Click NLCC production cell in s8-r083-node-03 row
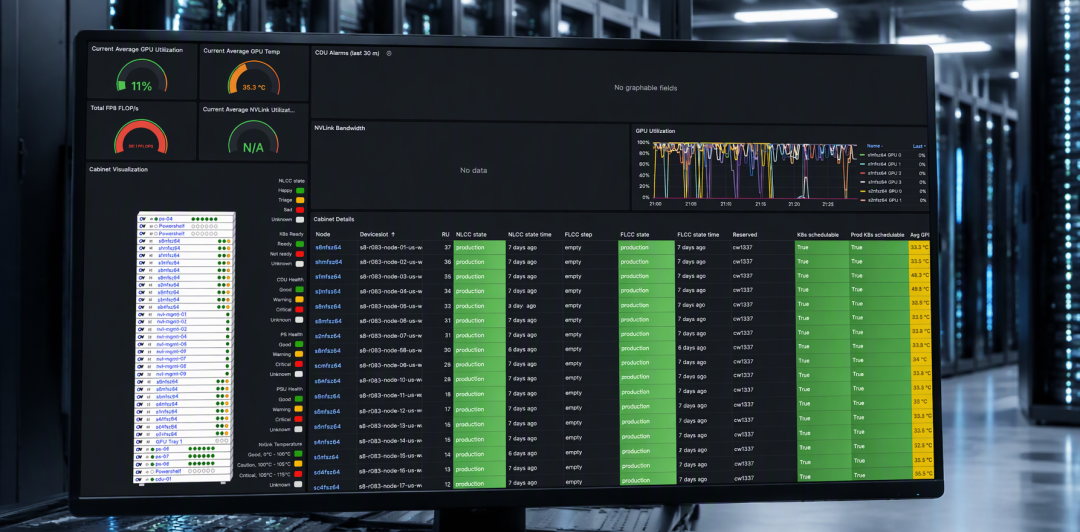The width and height of the screenshot is (1080, 532). click(x=479, y=276)
